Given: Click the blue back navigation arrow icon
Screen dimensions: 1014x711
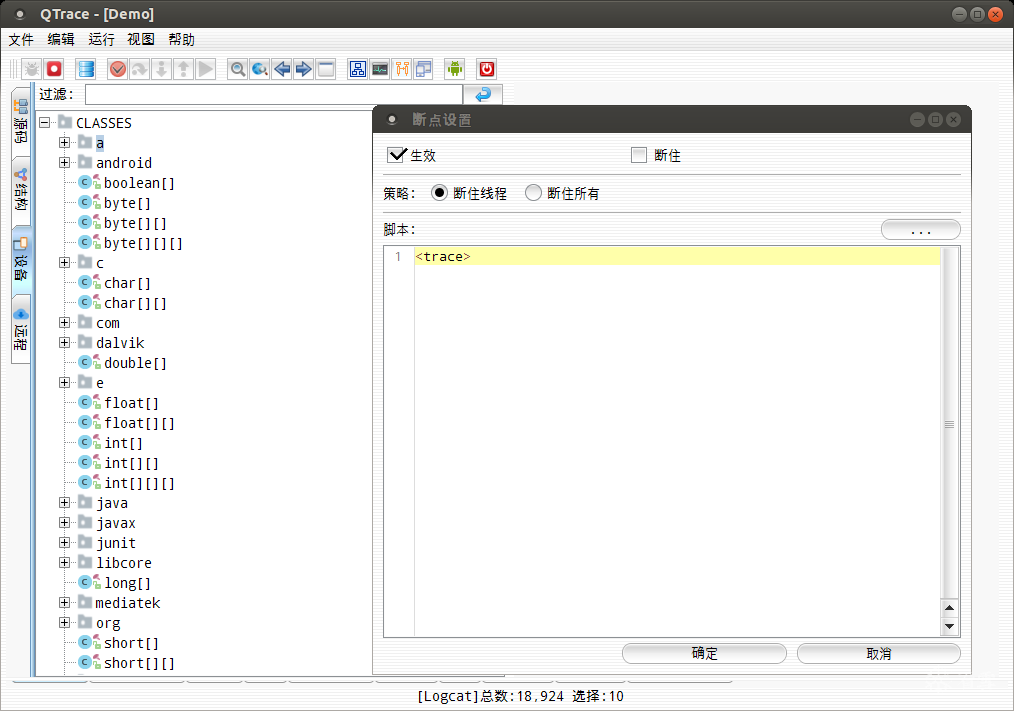Looking at the screenshot, I should coord(282,69).
